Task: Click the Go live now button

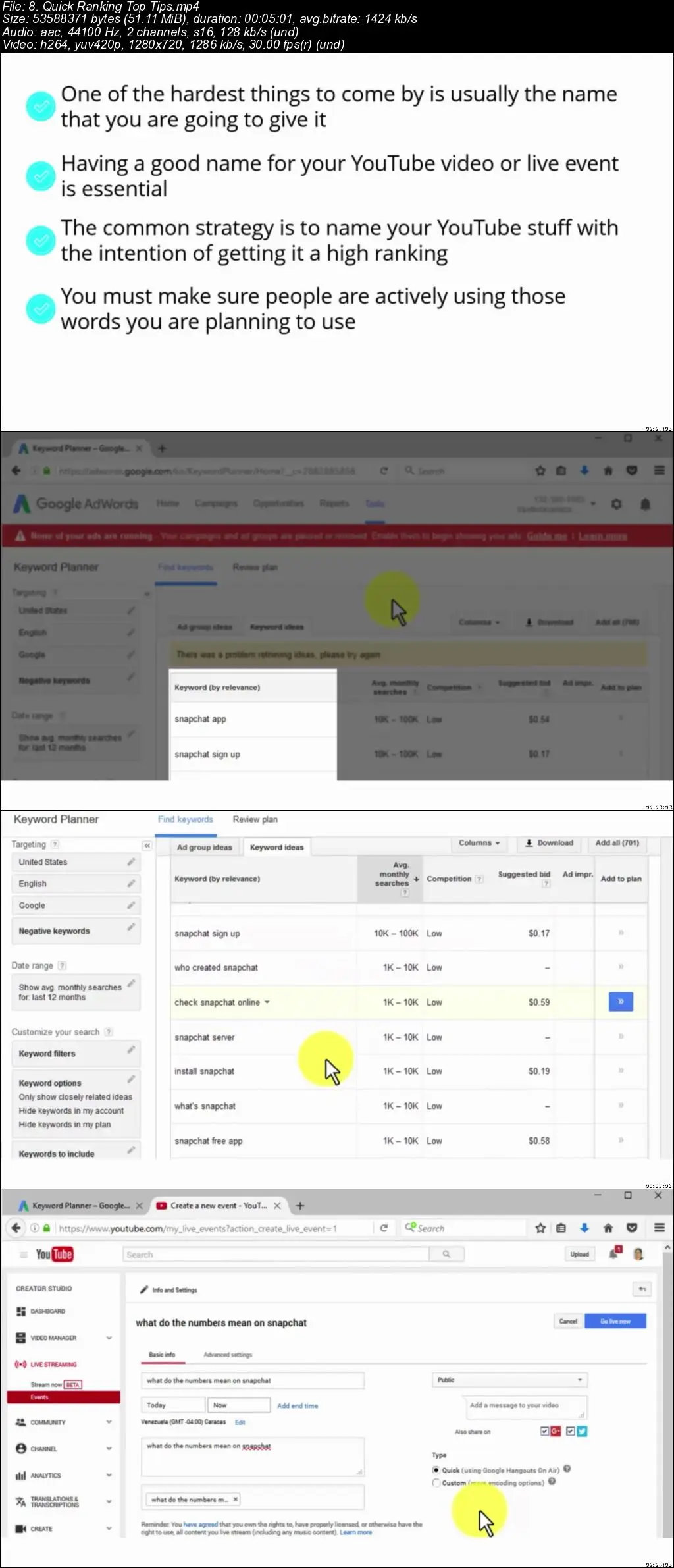Action: (615, 1321)
